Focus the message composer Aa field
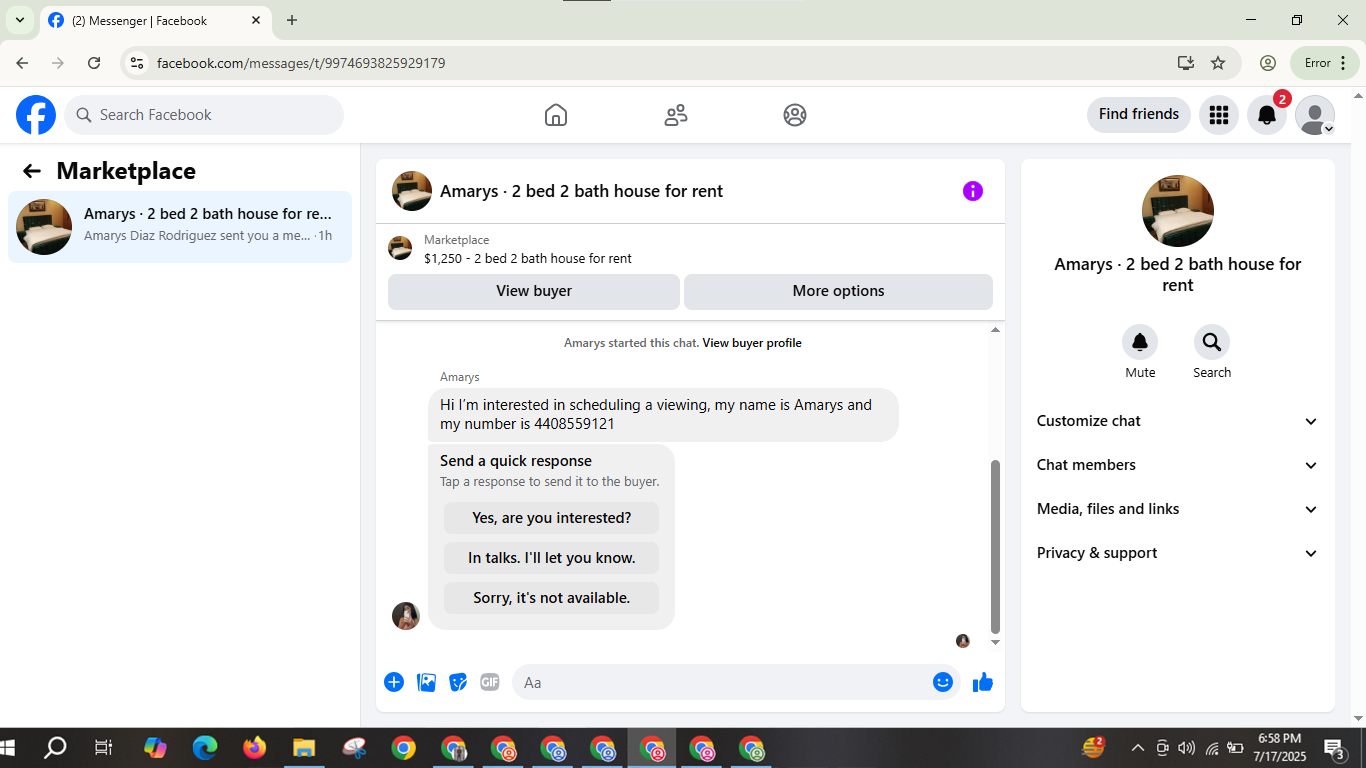 [x=736, y=682]
